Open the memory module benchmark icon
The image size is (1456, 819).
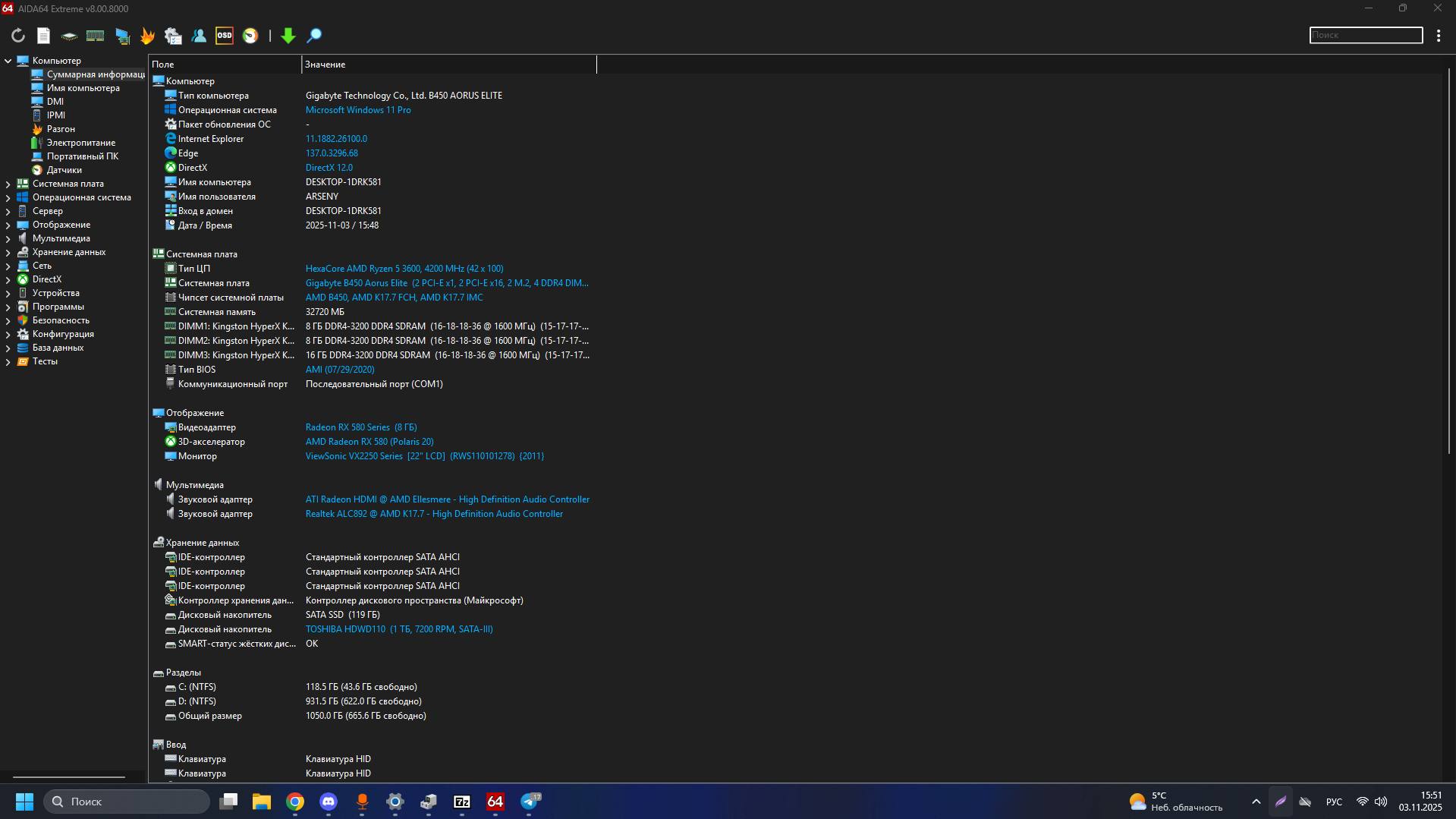coord(95,36)
